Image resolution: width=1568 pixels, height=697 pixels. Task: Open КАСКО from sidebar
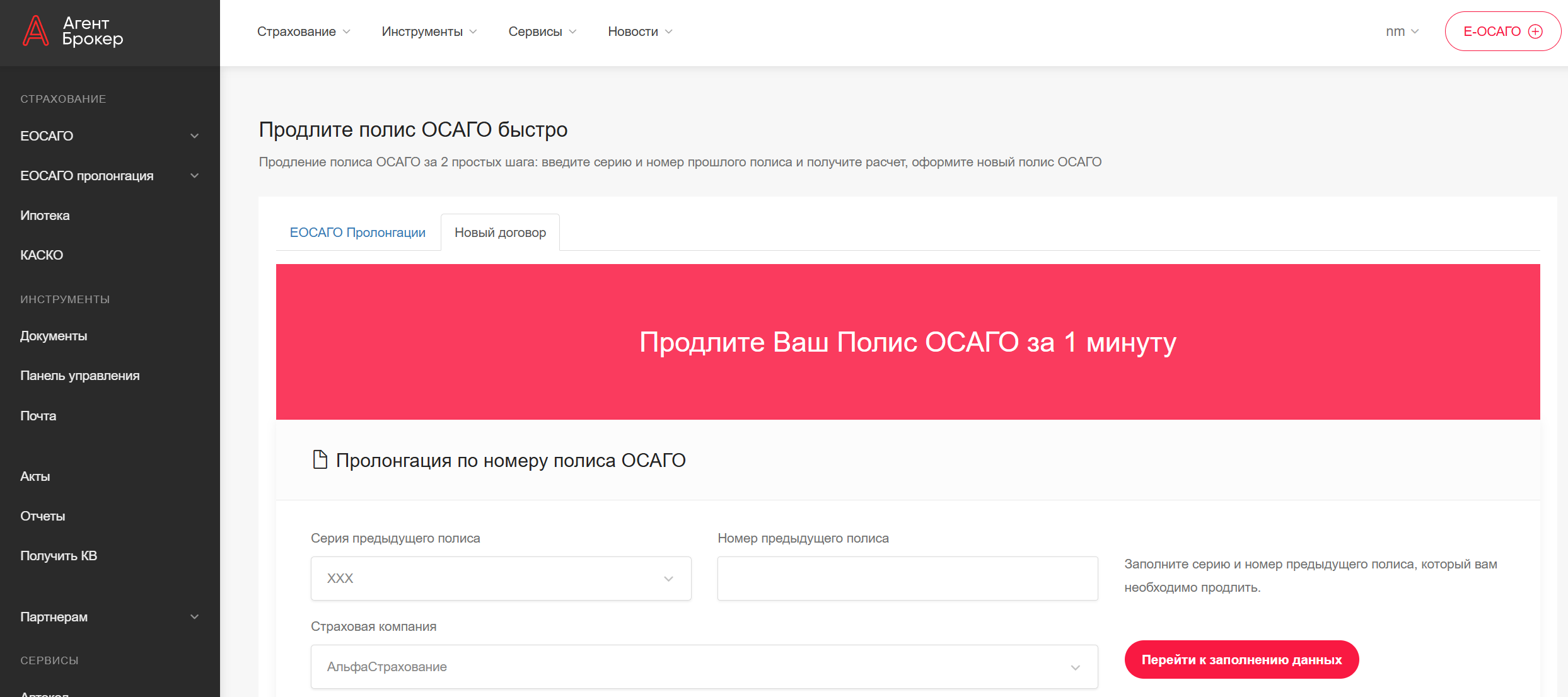pos(42,255)
